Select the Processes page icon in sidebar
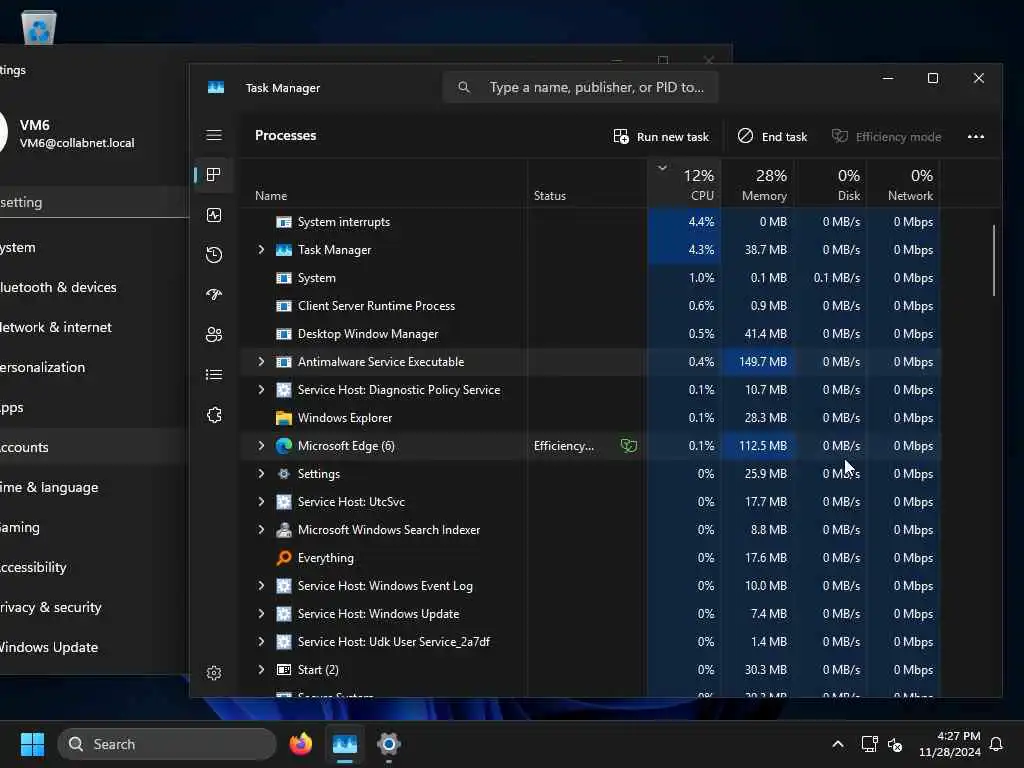This screenshot has height=768, width=1024. (x=214, y=175)
